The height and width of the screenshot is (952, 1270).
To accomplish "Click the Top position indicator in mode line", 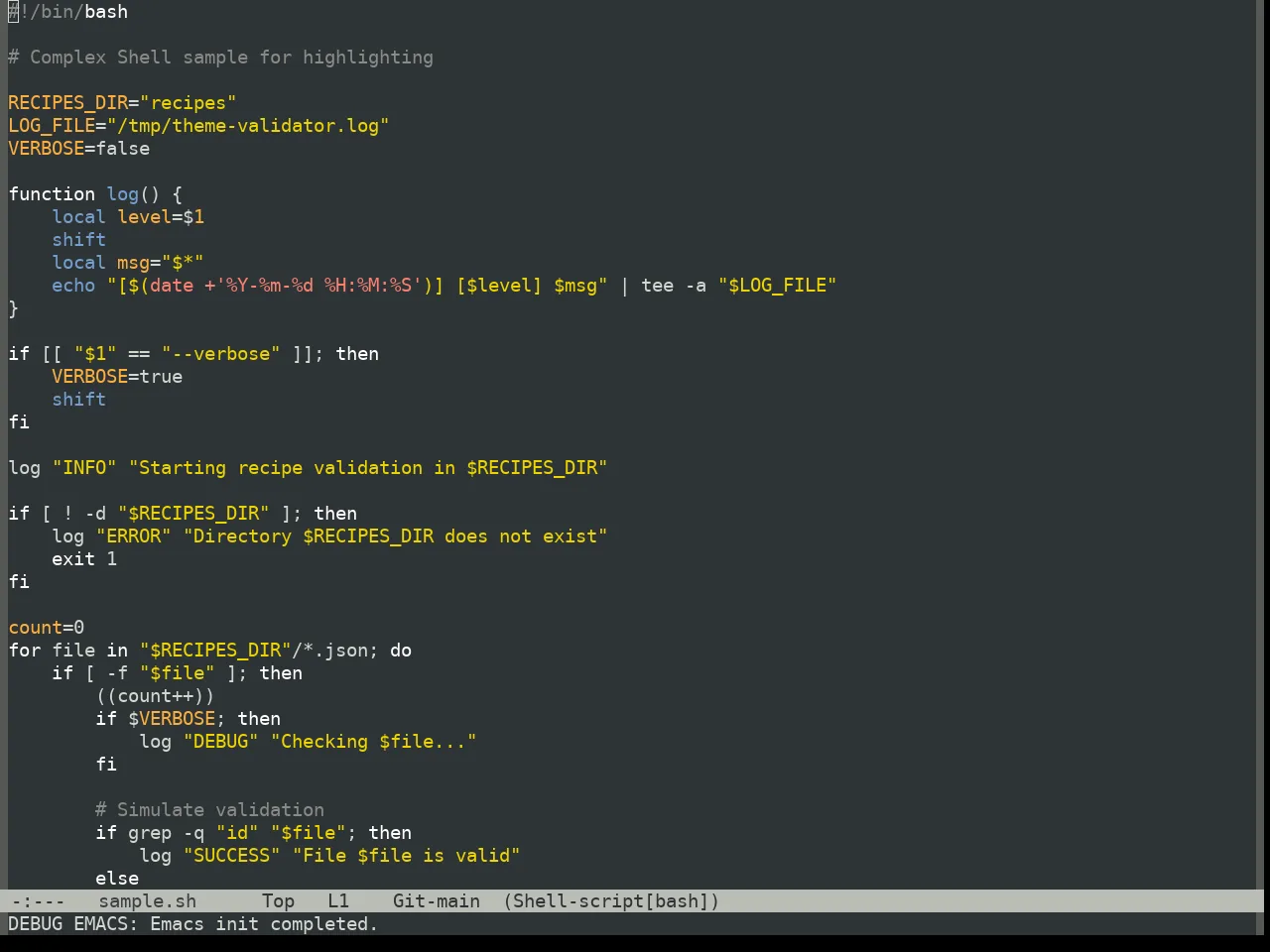I will click(279, 901).
